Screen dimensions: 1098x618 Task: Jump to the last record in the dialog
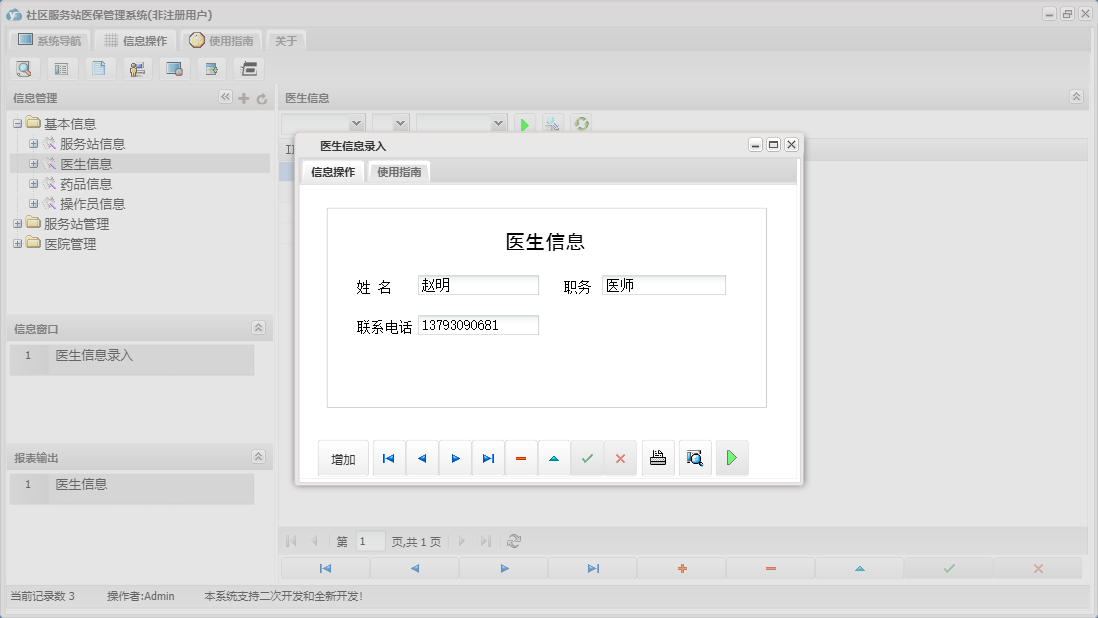pos(488,457)
